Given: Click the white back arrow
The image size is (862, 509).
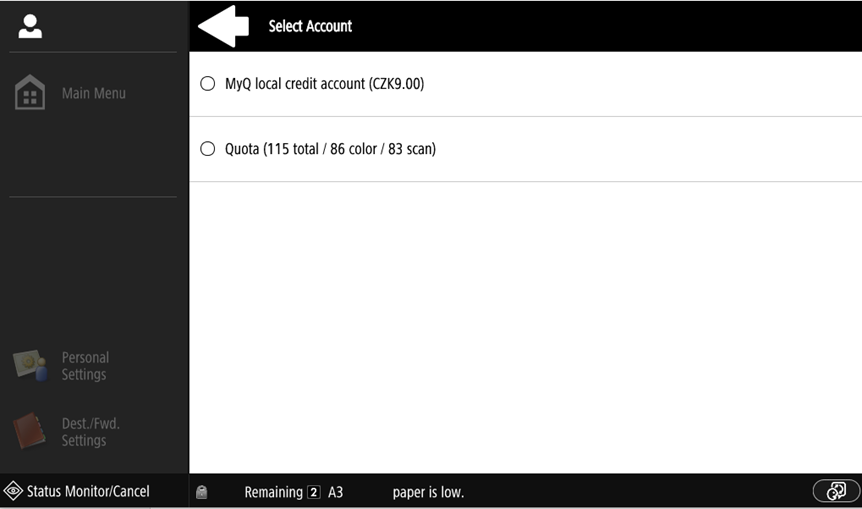Looking at the screenshot, I should coord(224,26).
